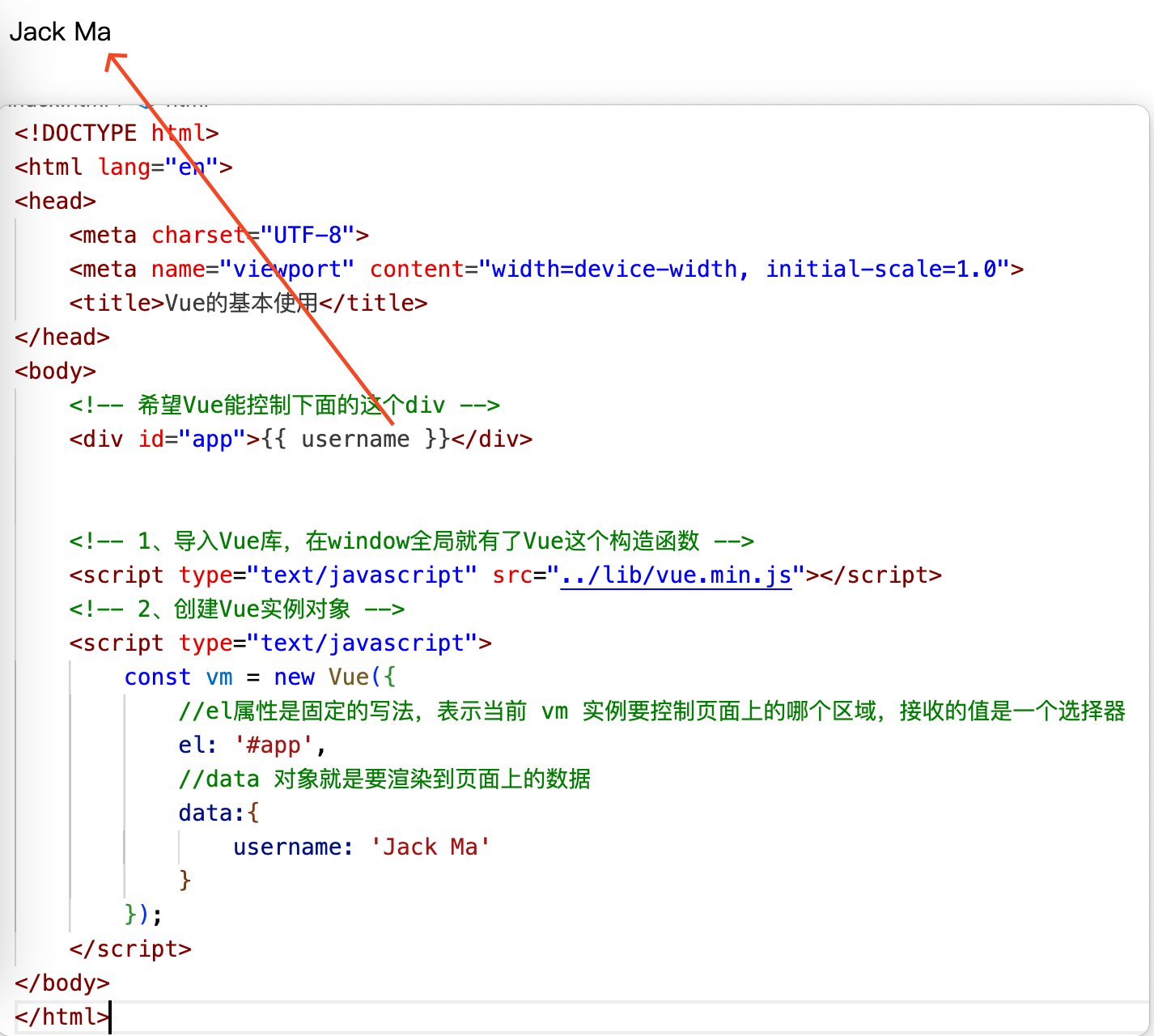This screenshot has width=1154, height=1036.
Task: Click the title text "Vue的基本使用"
Action: (x=241, y=304)
